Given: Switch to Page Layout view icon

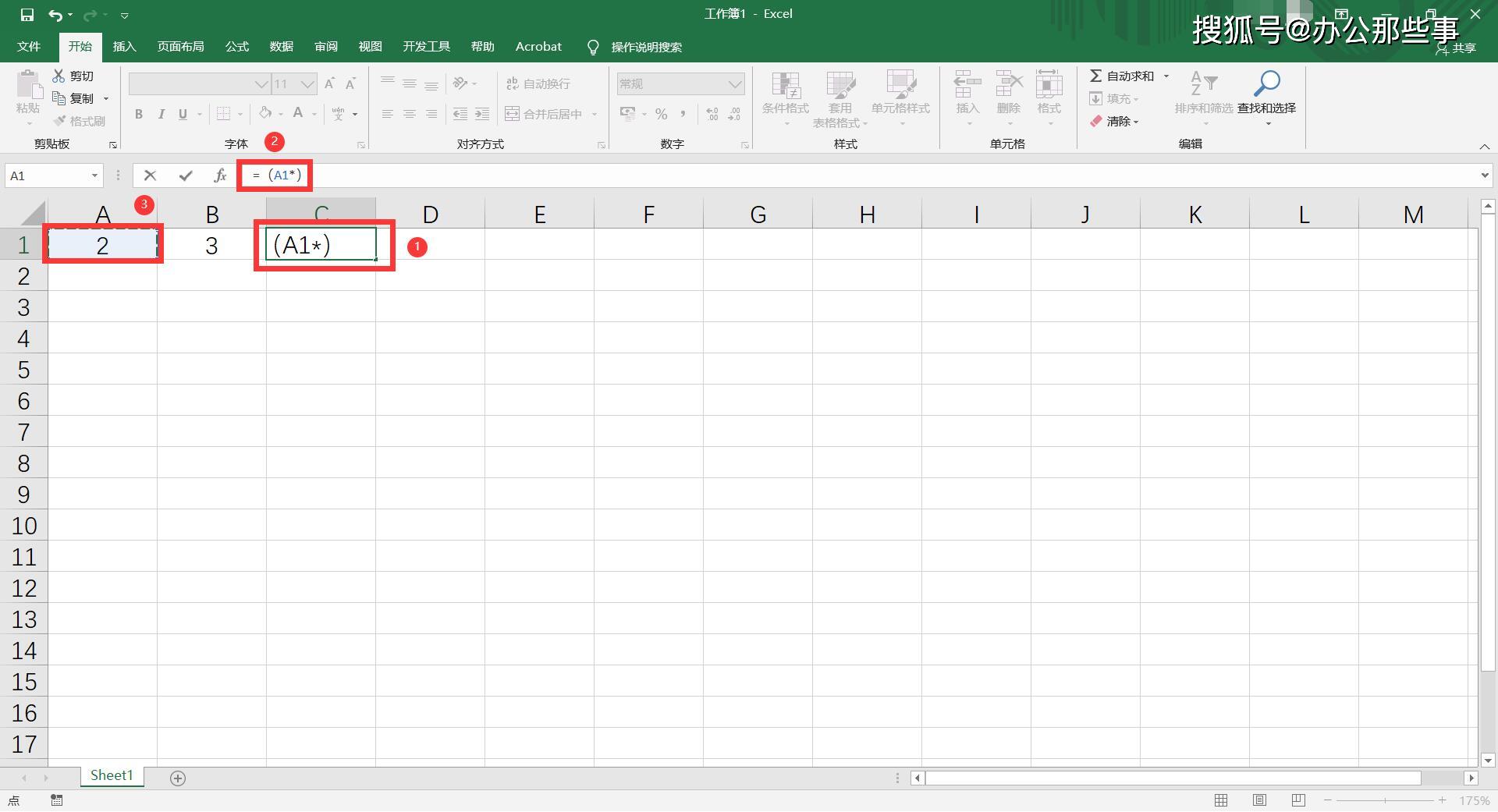Looking at the screenshot, I should (1259, 800).
